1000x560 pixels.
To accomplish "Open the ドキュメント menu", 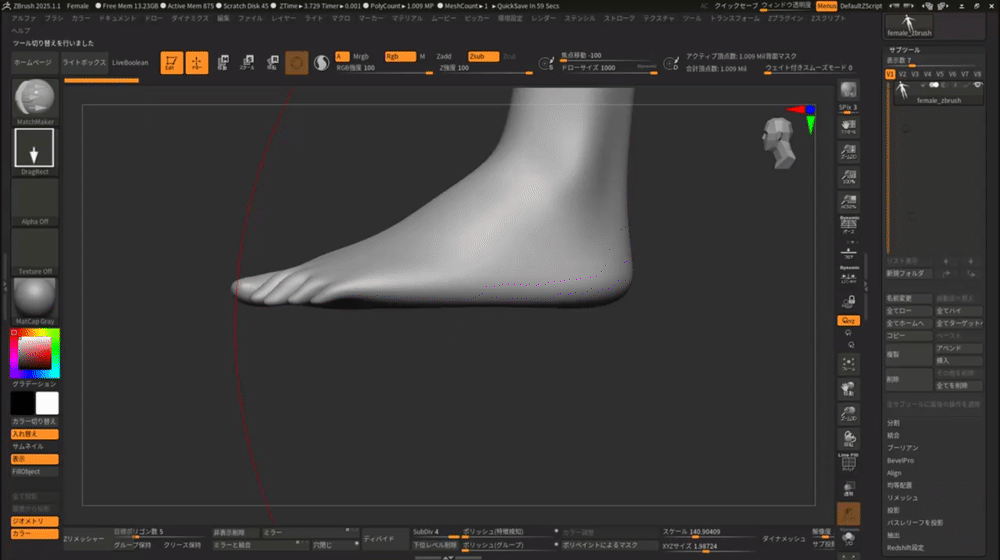I will (x=117, y=18).
